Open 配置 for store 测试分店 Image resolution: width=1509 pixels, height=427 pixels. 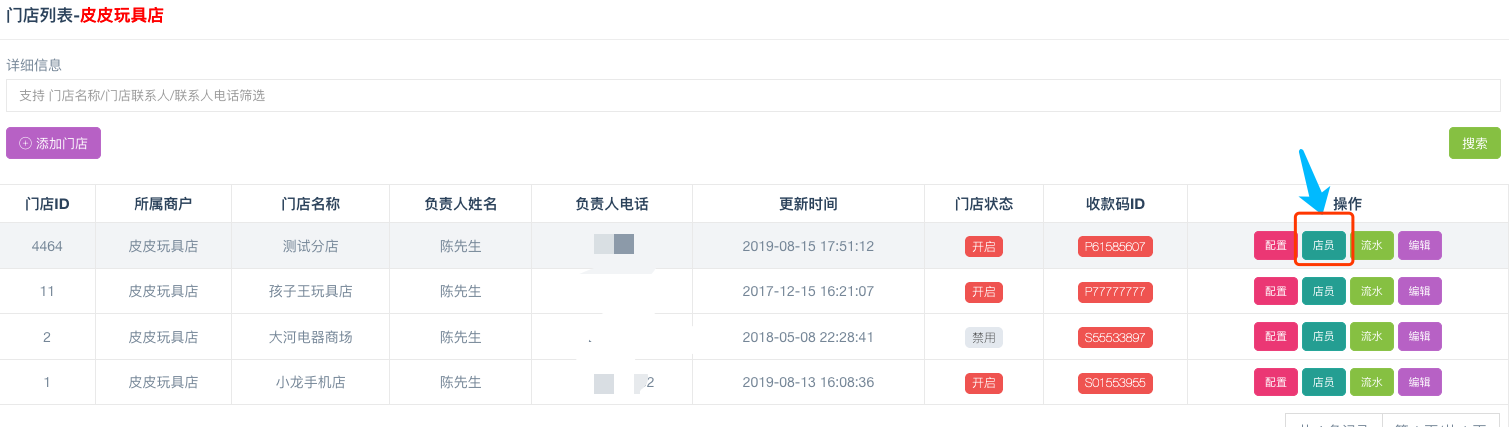tap(1276, 245)
